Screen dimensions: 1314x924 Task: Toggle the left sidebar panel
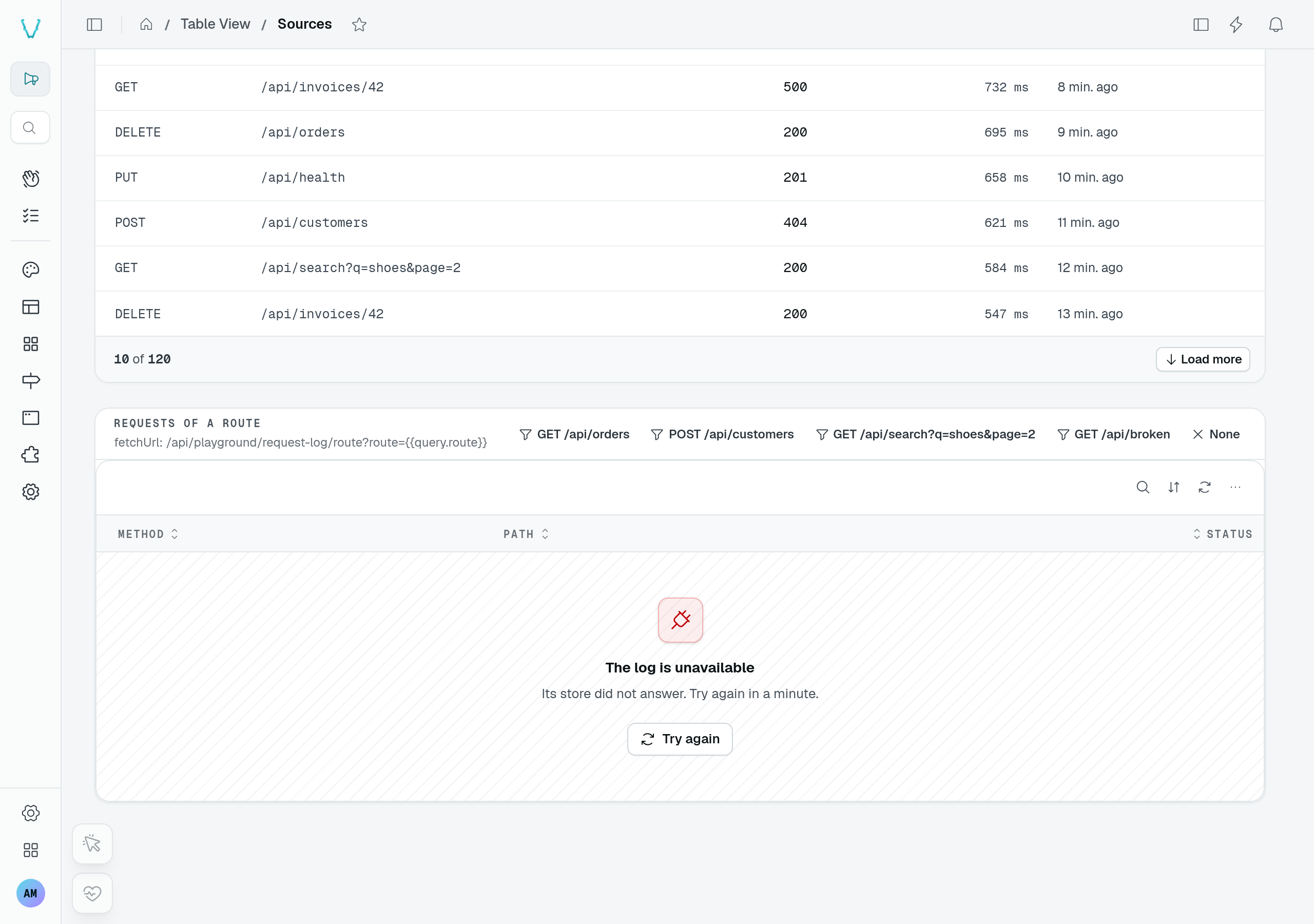pyautogui.click(x=94, y=25)
